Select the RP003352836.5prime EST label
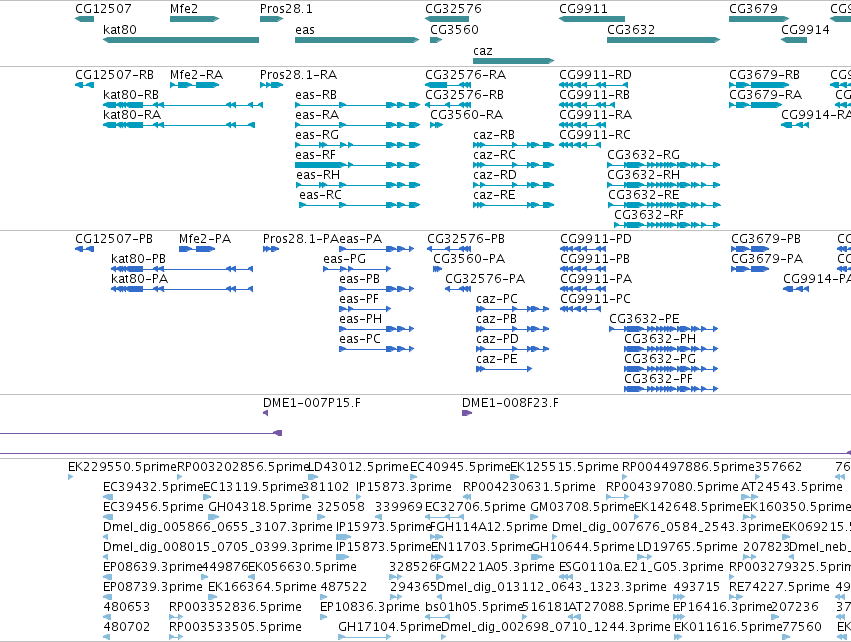 235,607
